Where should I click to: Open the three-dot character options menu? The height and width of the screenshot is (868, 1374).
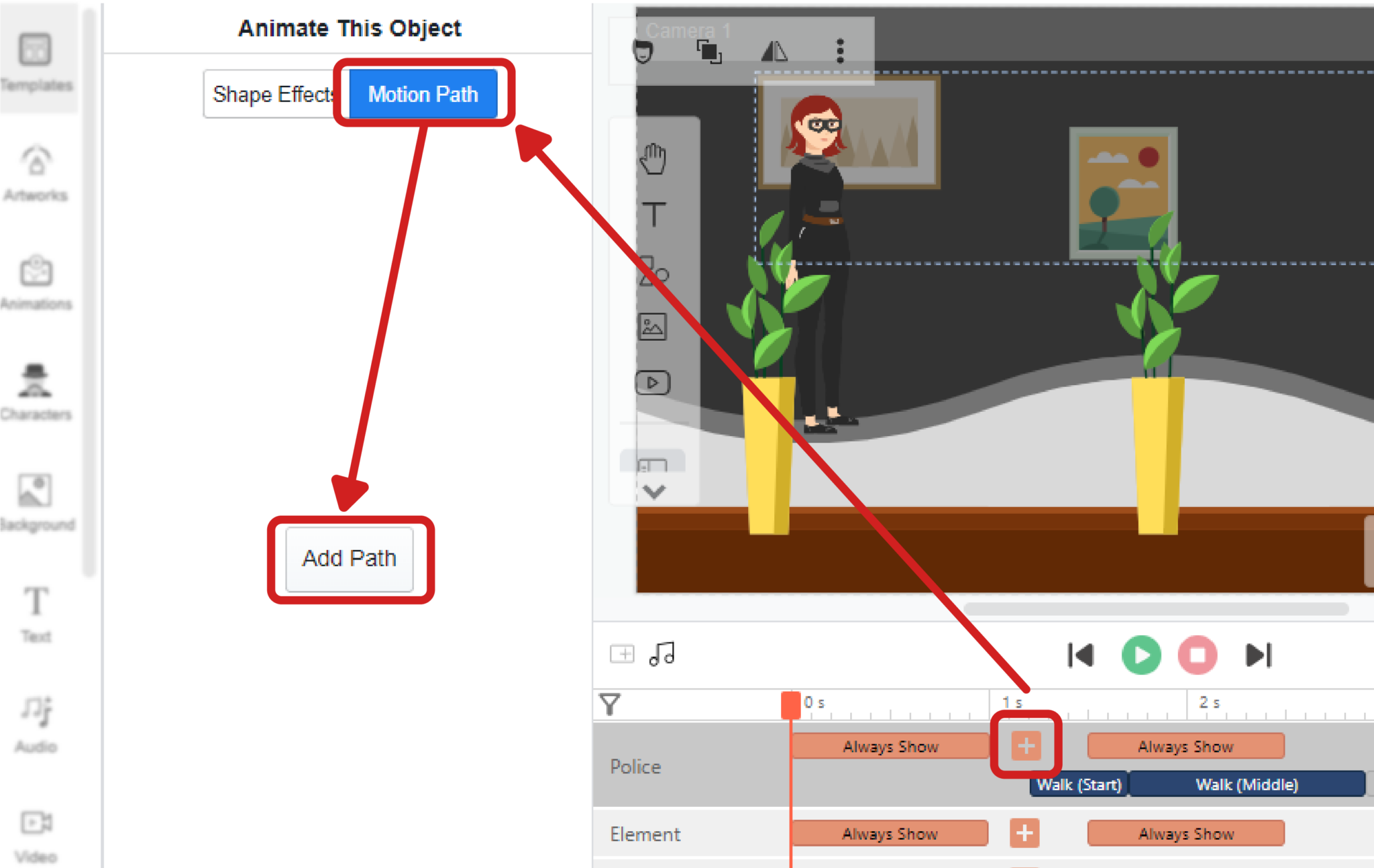pyautogui.click(x=839, y=52)
